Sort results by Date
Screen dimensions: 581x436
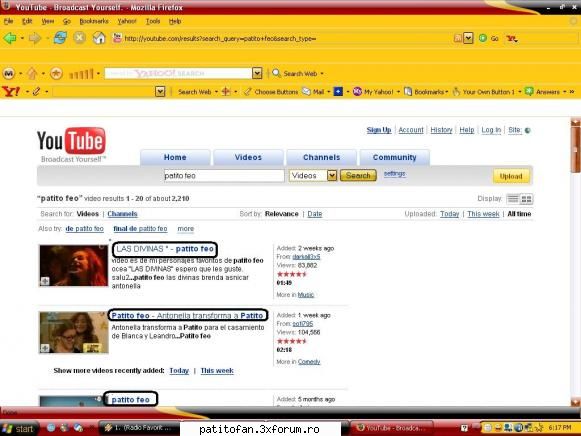click(315, 214)
